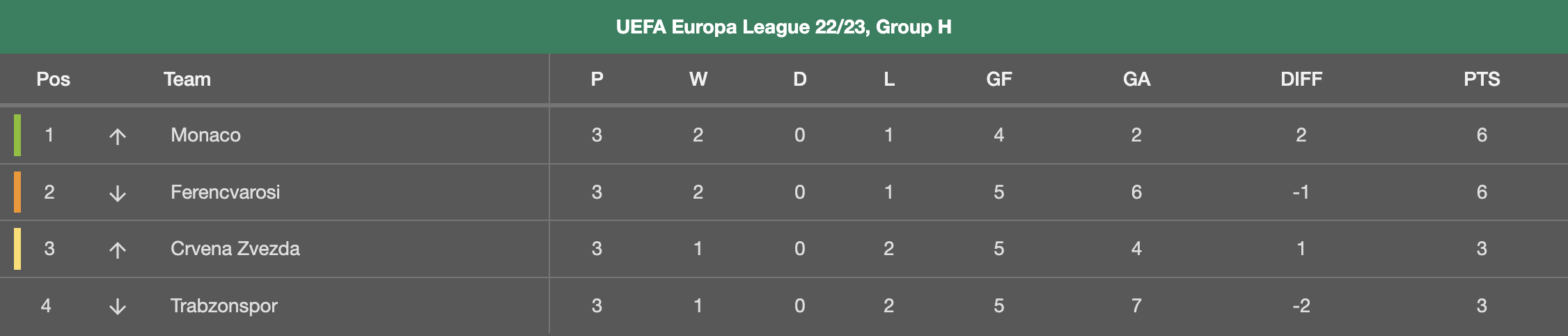Click the up arrow beside Crvena Zvezda

point(118,250)
